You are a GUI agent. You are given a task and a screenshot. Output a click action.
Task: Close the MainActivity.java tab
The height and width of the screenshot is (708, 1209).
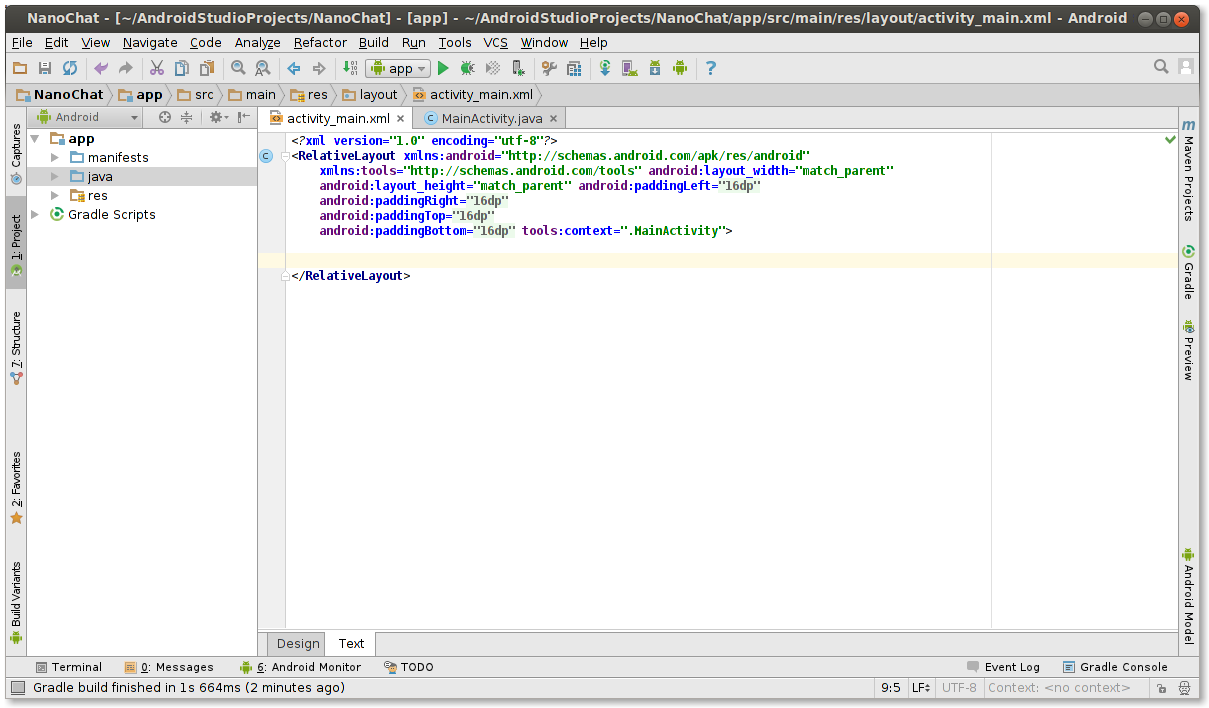pos(553,119)
